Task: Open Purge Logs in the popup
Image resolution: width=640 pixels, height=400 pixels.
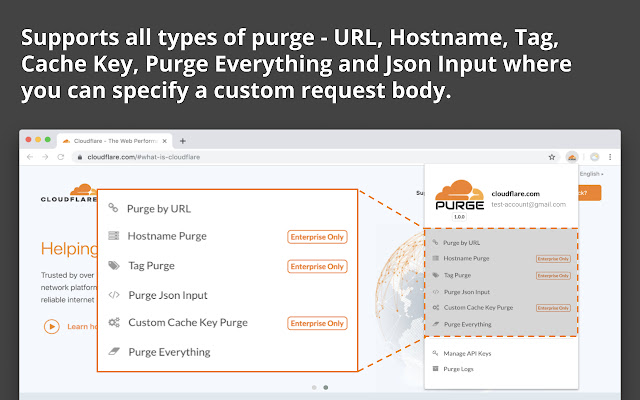Action: tap(458, 369)
